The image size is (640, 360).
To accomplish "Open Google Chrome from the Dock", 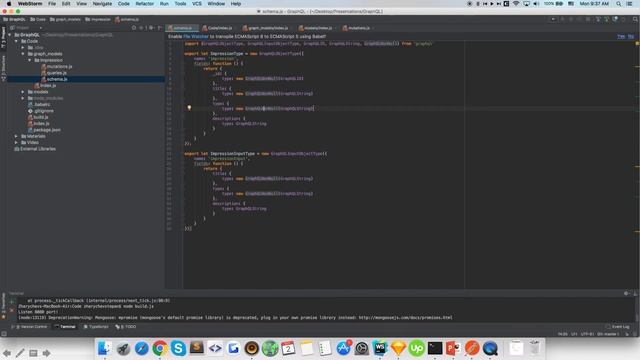I will [160, 348].
